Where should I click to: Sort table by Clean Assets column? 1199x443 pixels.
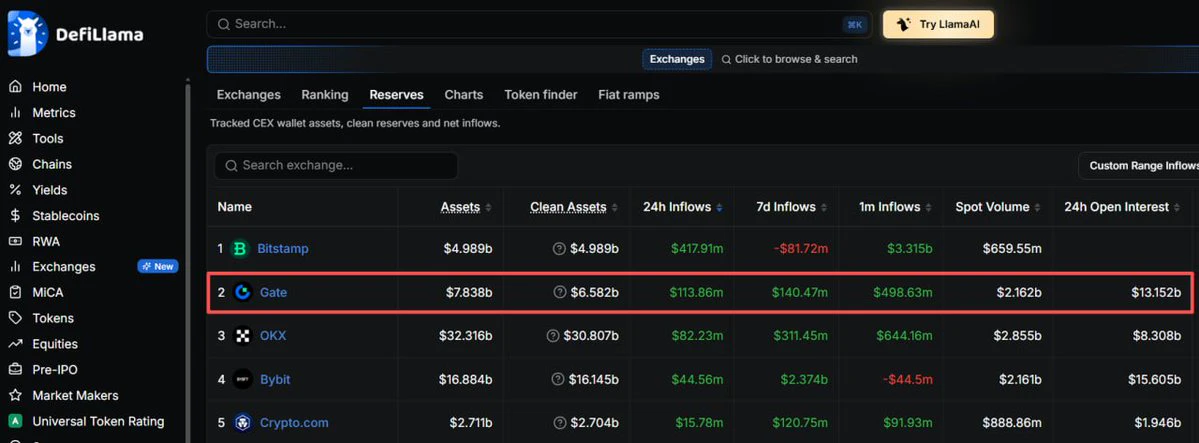574,207
